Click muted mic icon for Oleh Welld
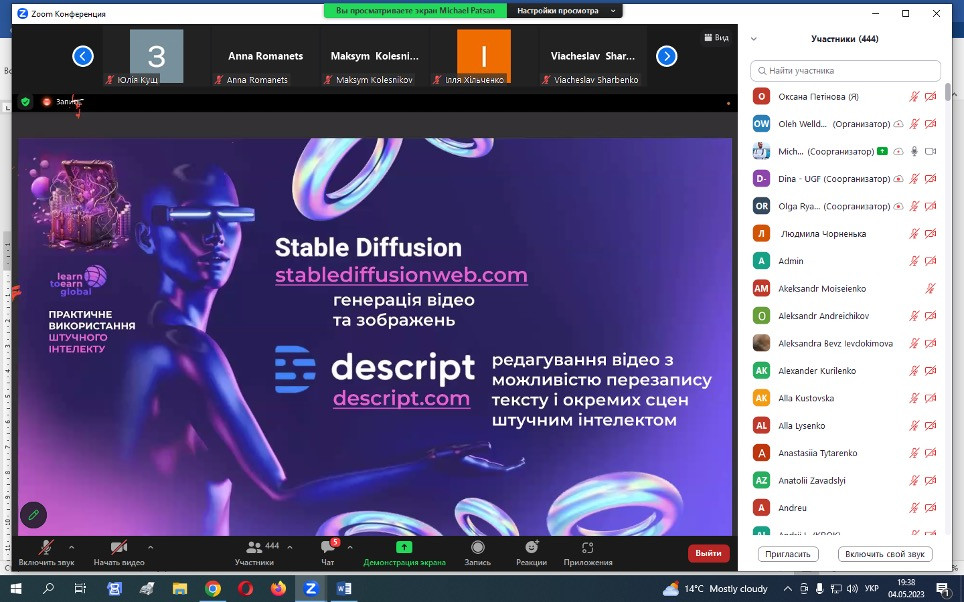Screen dimensions: 964x602 tap(914, 124)
